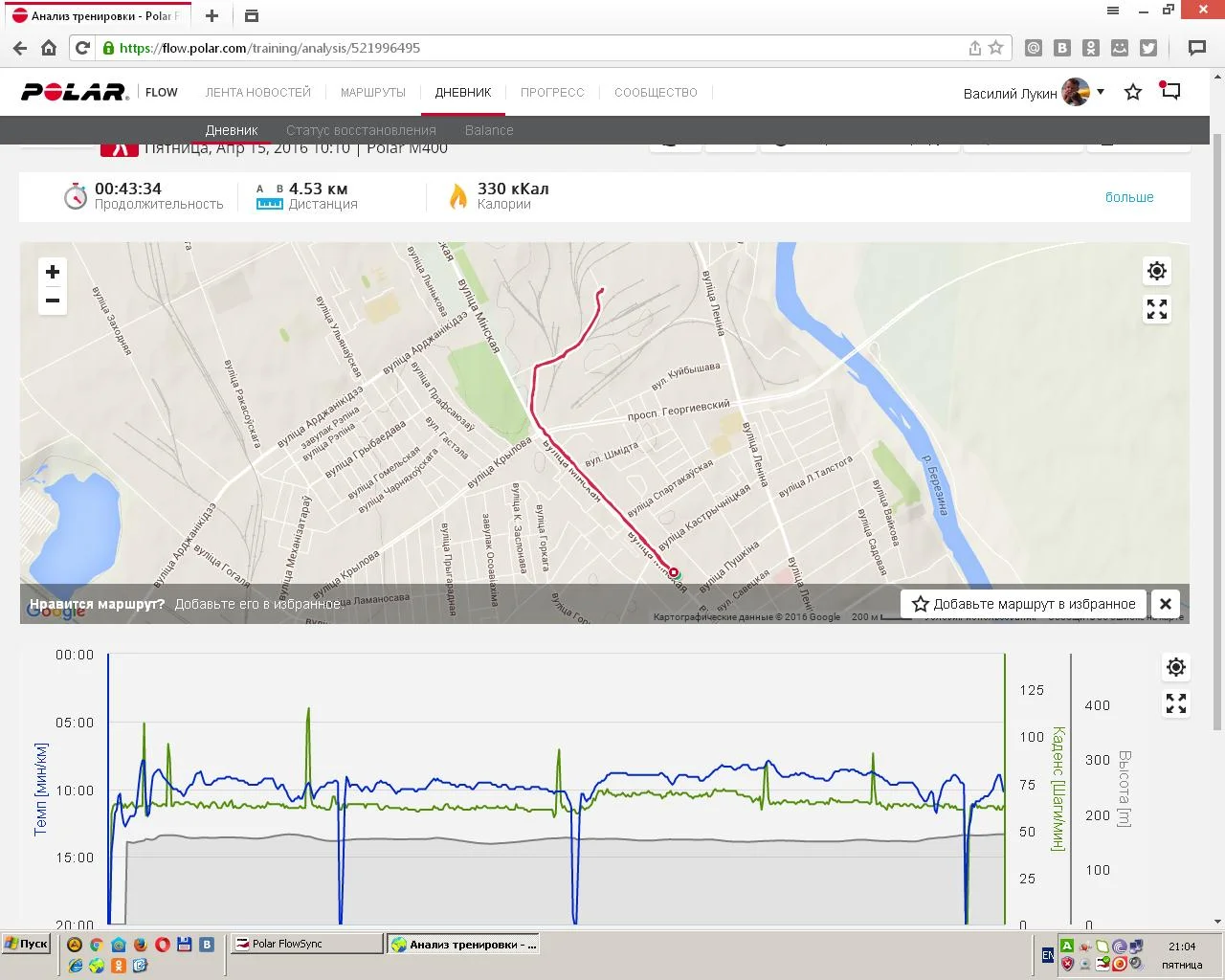Zoom out on the route map
1225x980 pixels.
point(53,301)
